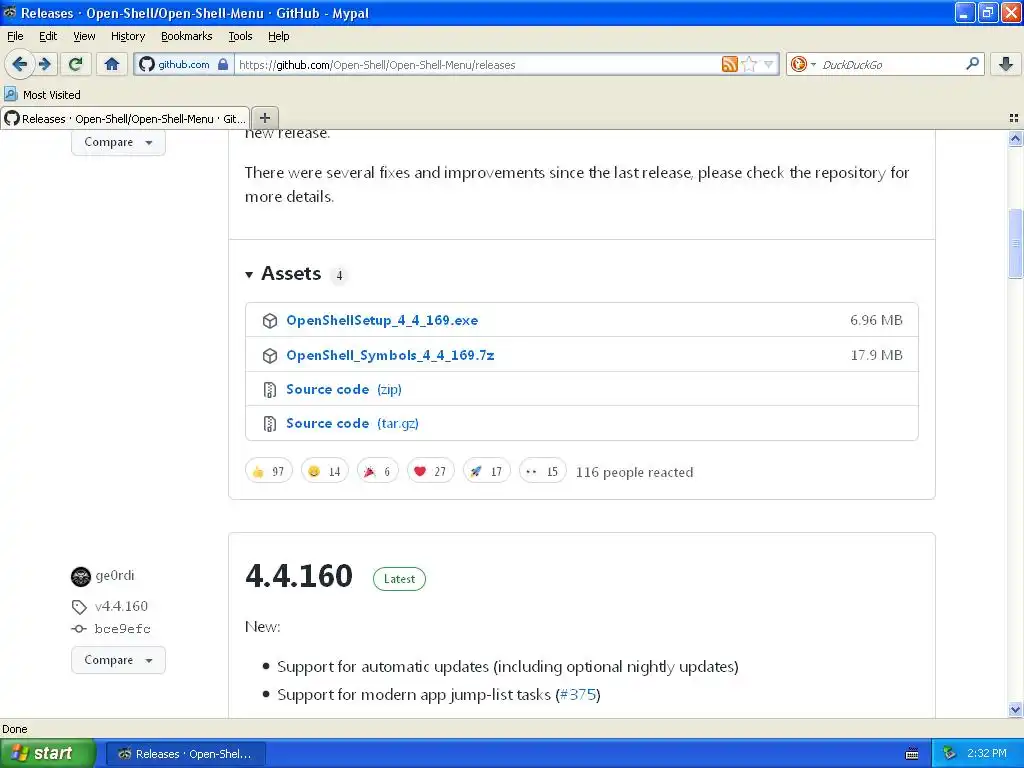Toggle the party popper reaction with 6

(377, 471)
